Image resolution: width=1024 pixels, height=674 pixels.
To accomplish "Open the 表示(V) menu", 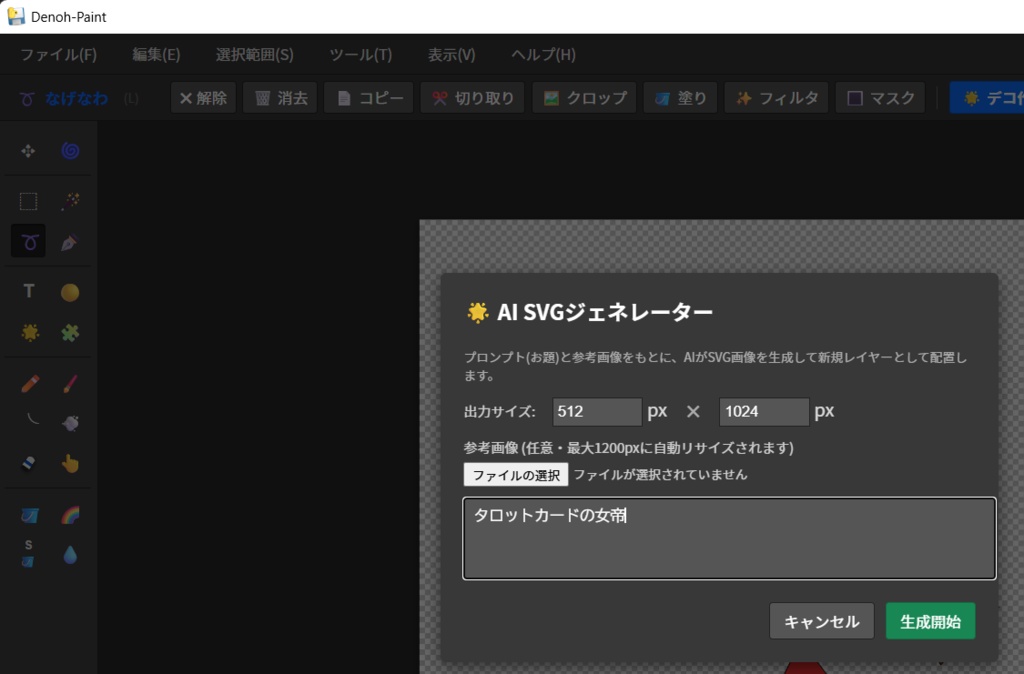I will [451, 55].
